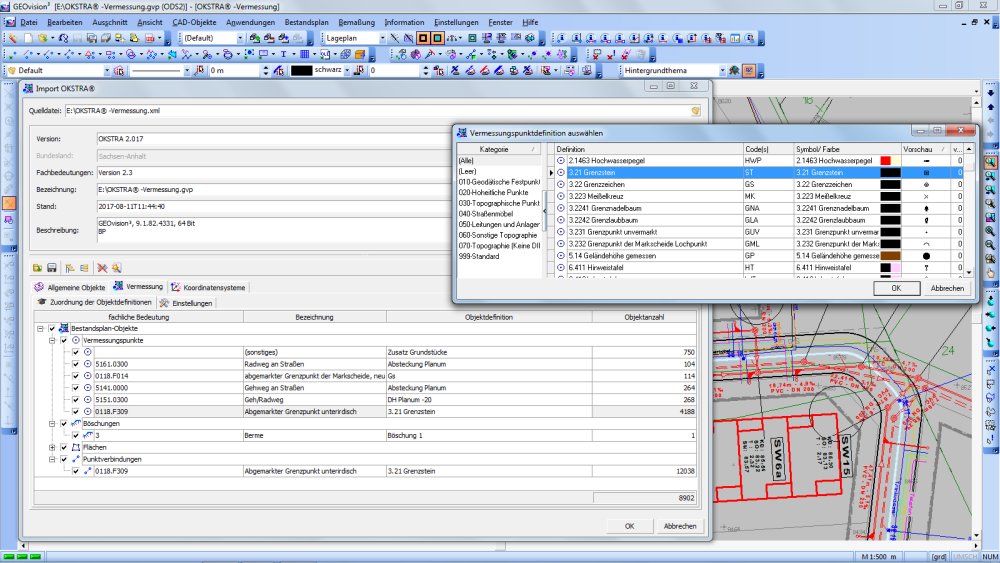Click the layer ID icon beside Default dropdown
This screenshot has width=1000, height=563.
coord(119,71)
